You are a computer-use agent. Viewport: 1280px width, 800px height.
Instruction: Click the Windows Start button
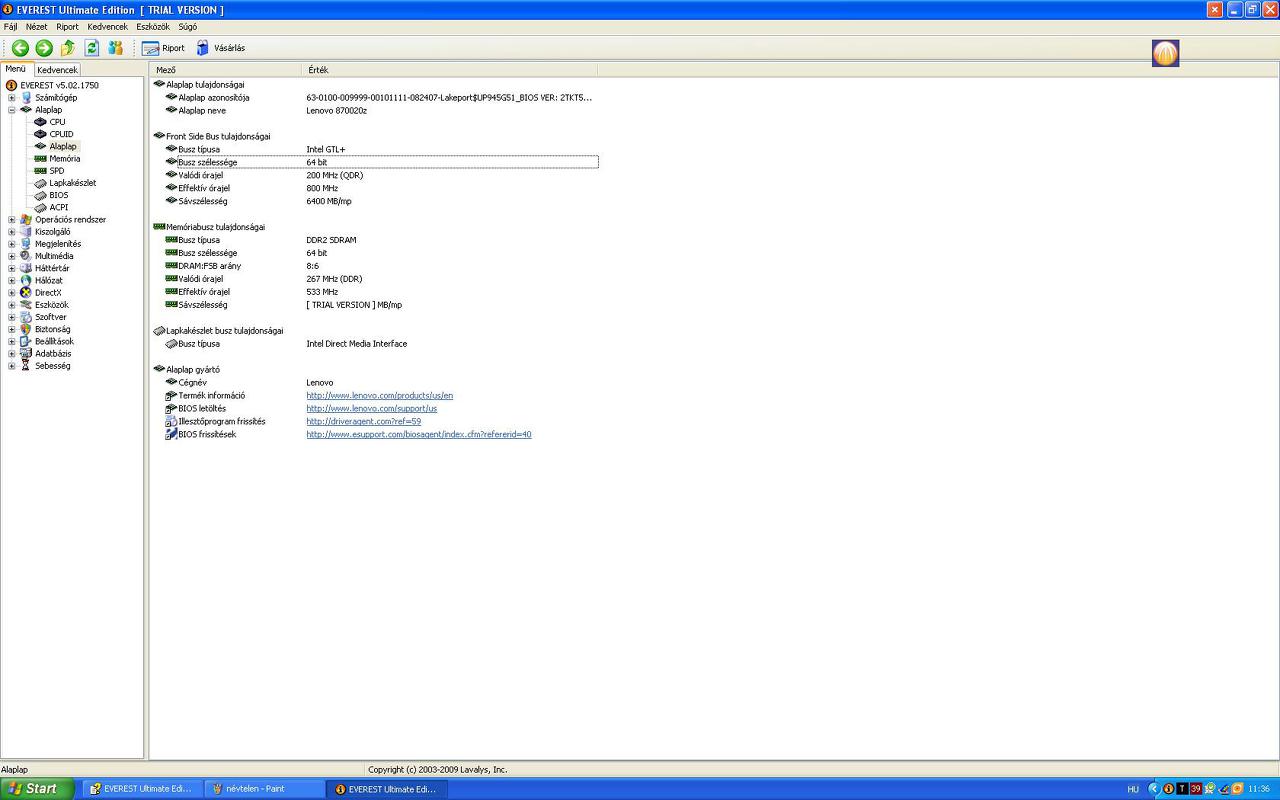point(37,789)
